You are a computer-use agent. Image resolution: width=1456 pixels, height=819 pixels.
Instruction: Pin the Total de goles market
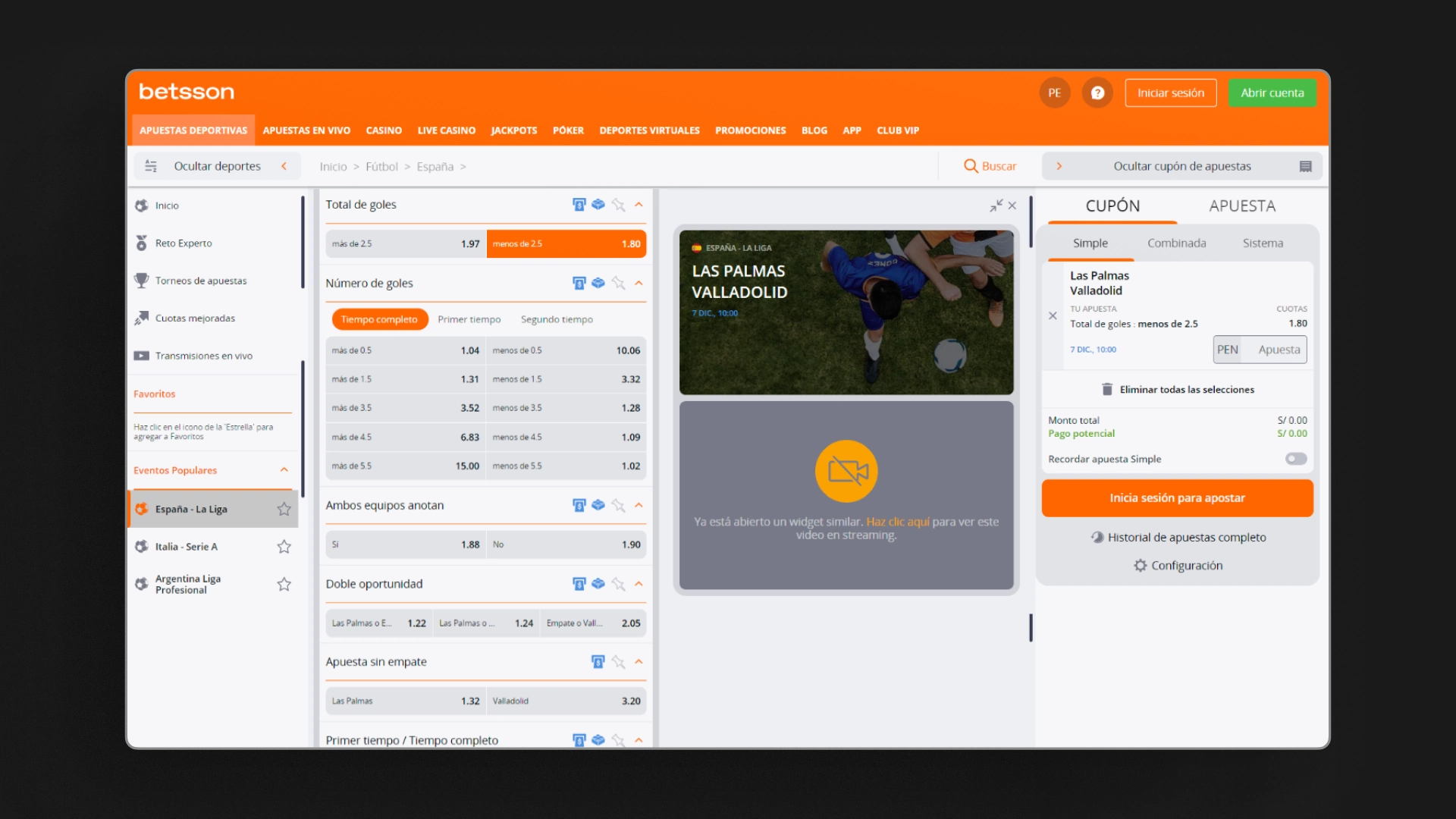tap(618, 205)
